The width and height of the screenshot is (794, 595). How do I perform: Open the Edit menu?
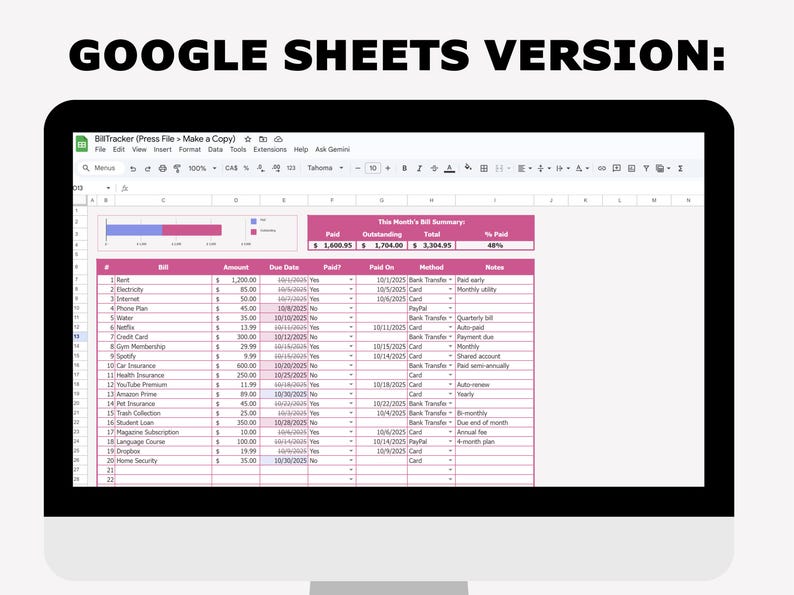click(118, 149)
